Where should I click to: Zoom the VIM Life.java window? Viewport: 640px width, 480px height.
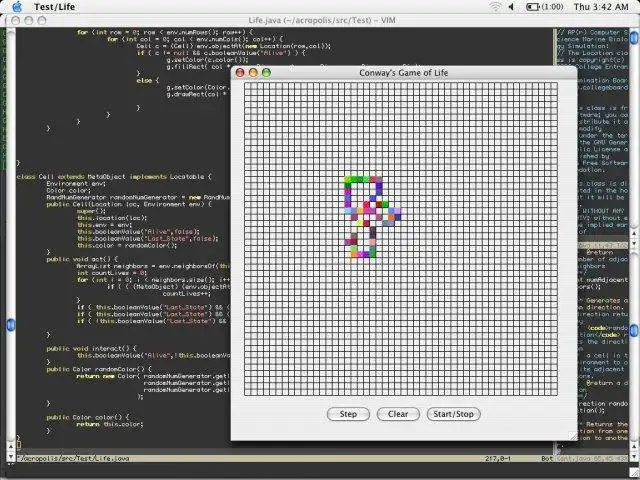[42, 20]
